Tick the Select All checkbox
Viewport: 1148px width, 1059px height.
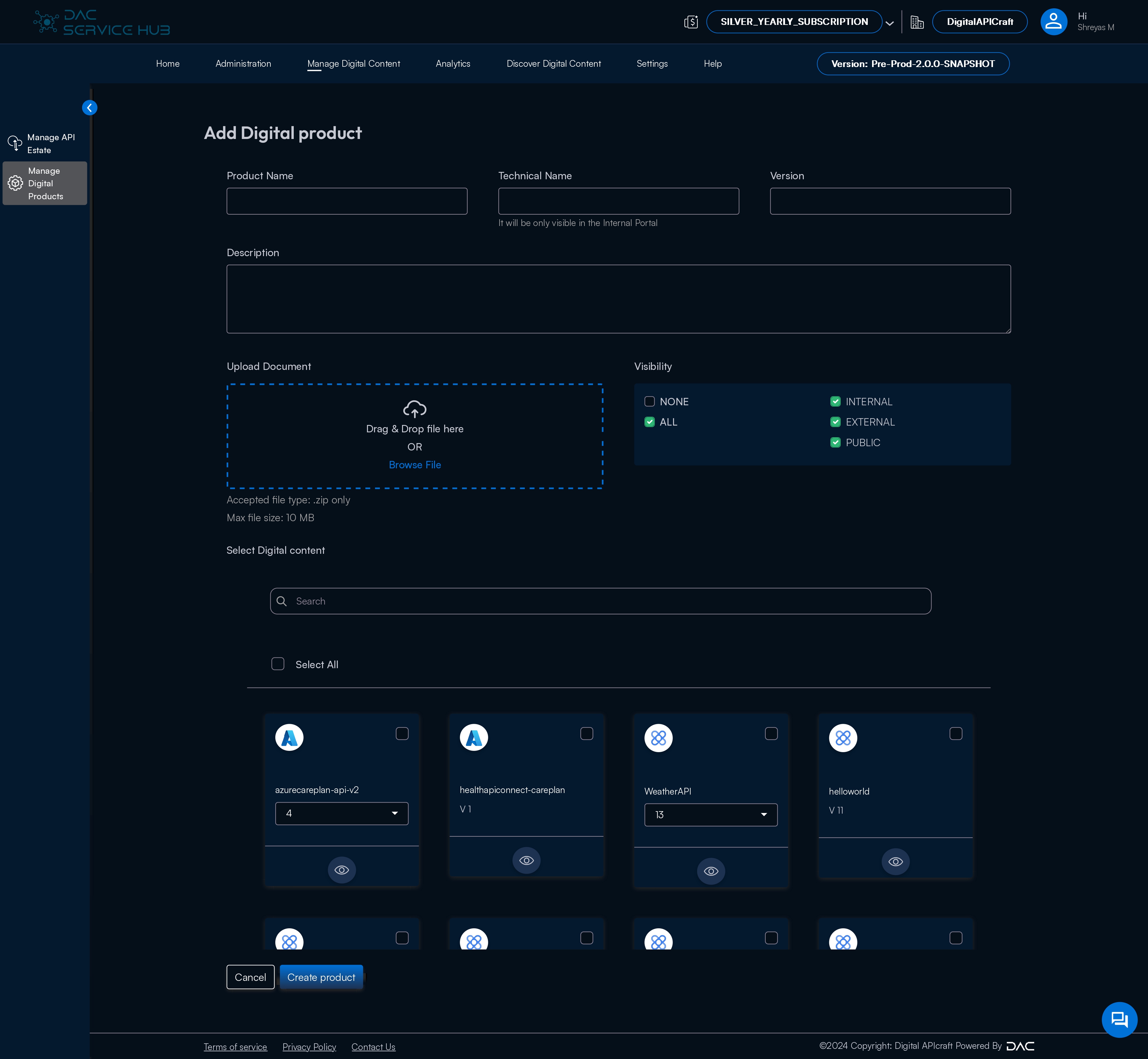[x=278, y=664]
